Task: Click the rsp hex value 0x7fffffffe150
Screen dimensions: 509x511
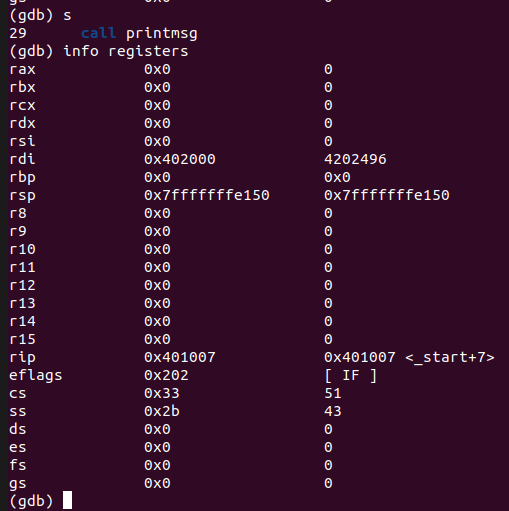Action: (207, 195)
